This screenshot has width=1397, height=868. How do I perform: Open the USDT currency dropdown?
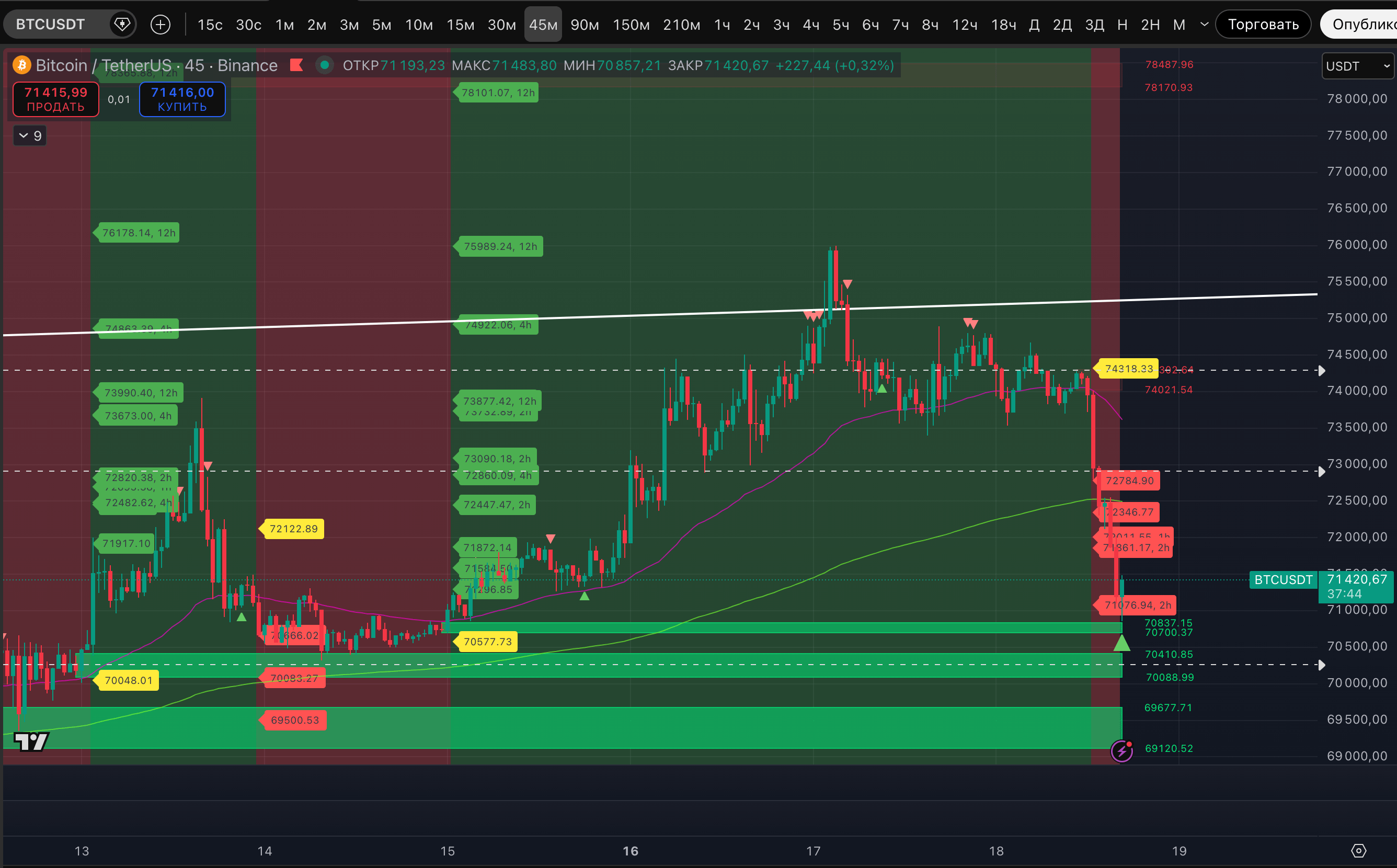pyautogui.click(x=1356, y=66)
